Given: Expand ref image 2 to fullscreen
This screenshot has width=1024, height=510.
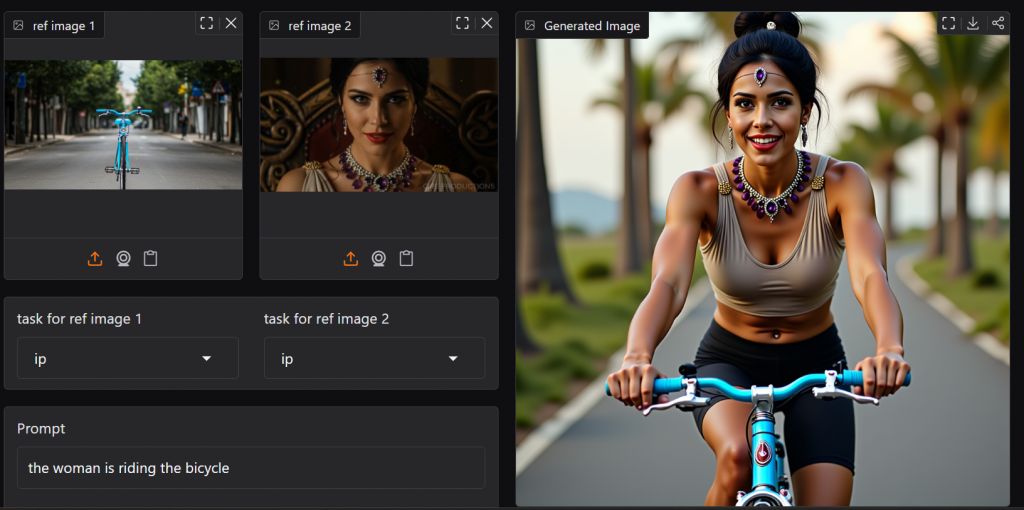Looking at the screenshot, I should [x=462, y=23].
